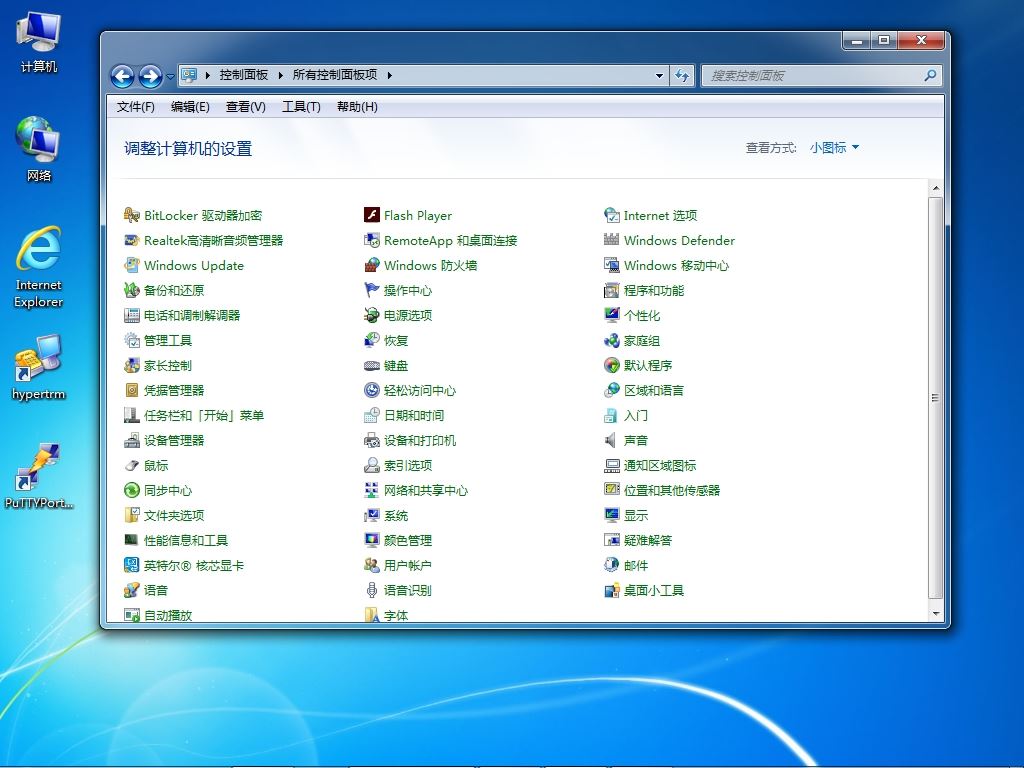Click the scrollbar down arrow

pos(936,613)
